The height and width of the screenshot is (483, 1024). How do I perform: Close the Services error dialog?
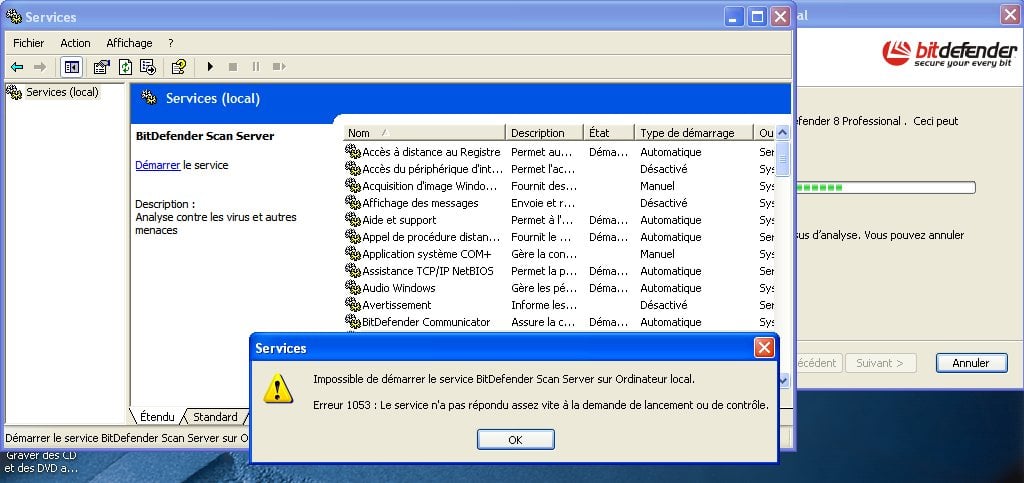click(x=763, y=348)
